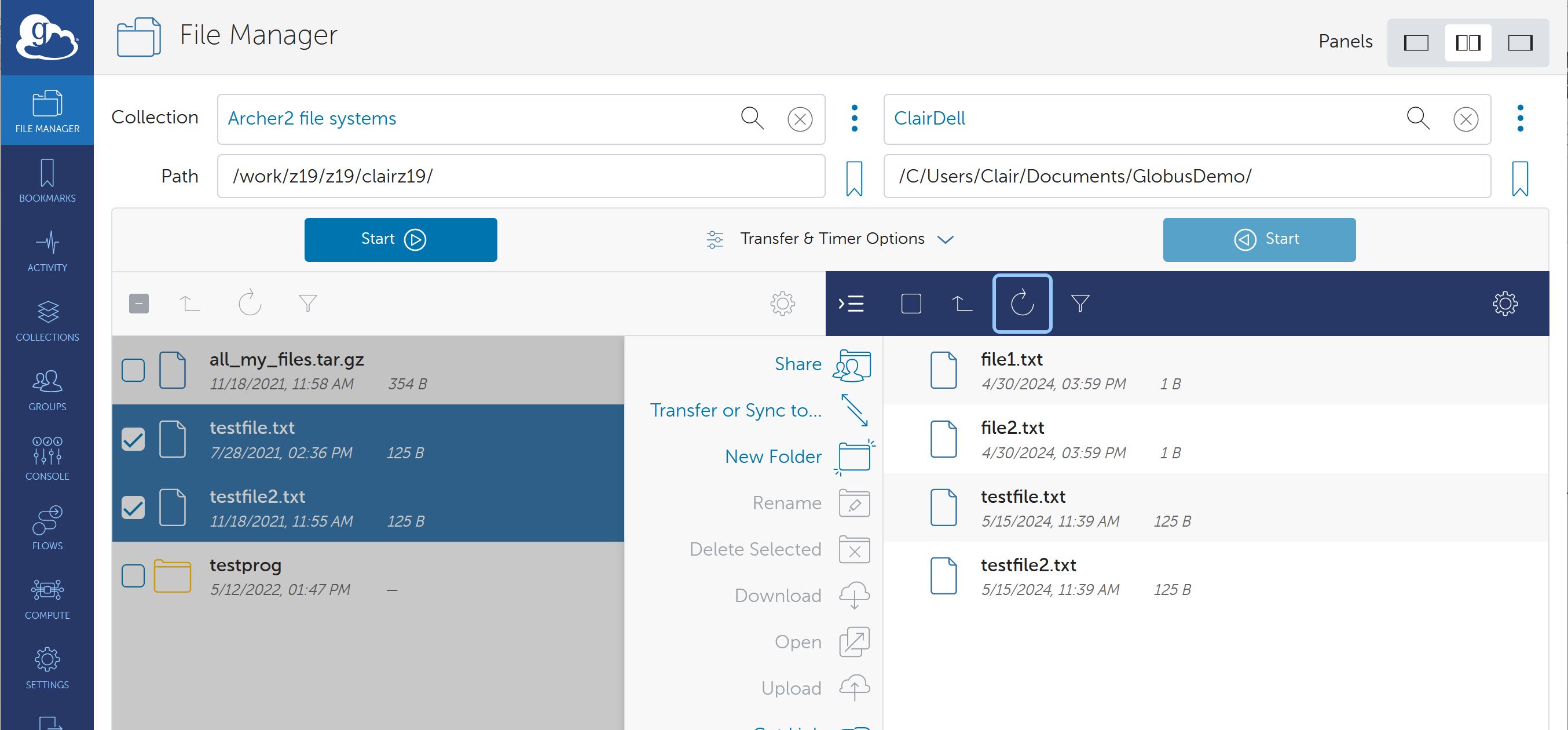Viewport: 1568px width, 730px height.
Task: Check the all_my_files.tar.gz checkbox
Action: tap(133, 370)
